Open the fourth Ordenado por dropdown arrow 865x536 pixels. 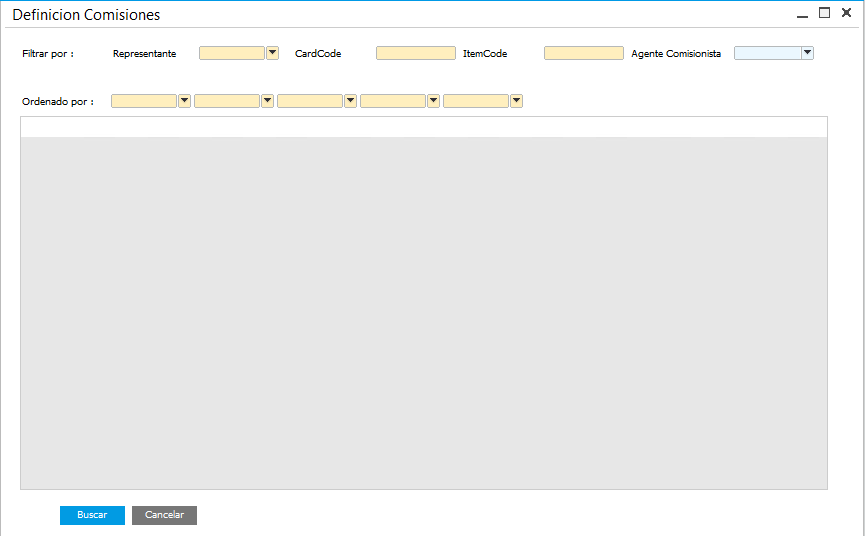[x=434, y=101]
